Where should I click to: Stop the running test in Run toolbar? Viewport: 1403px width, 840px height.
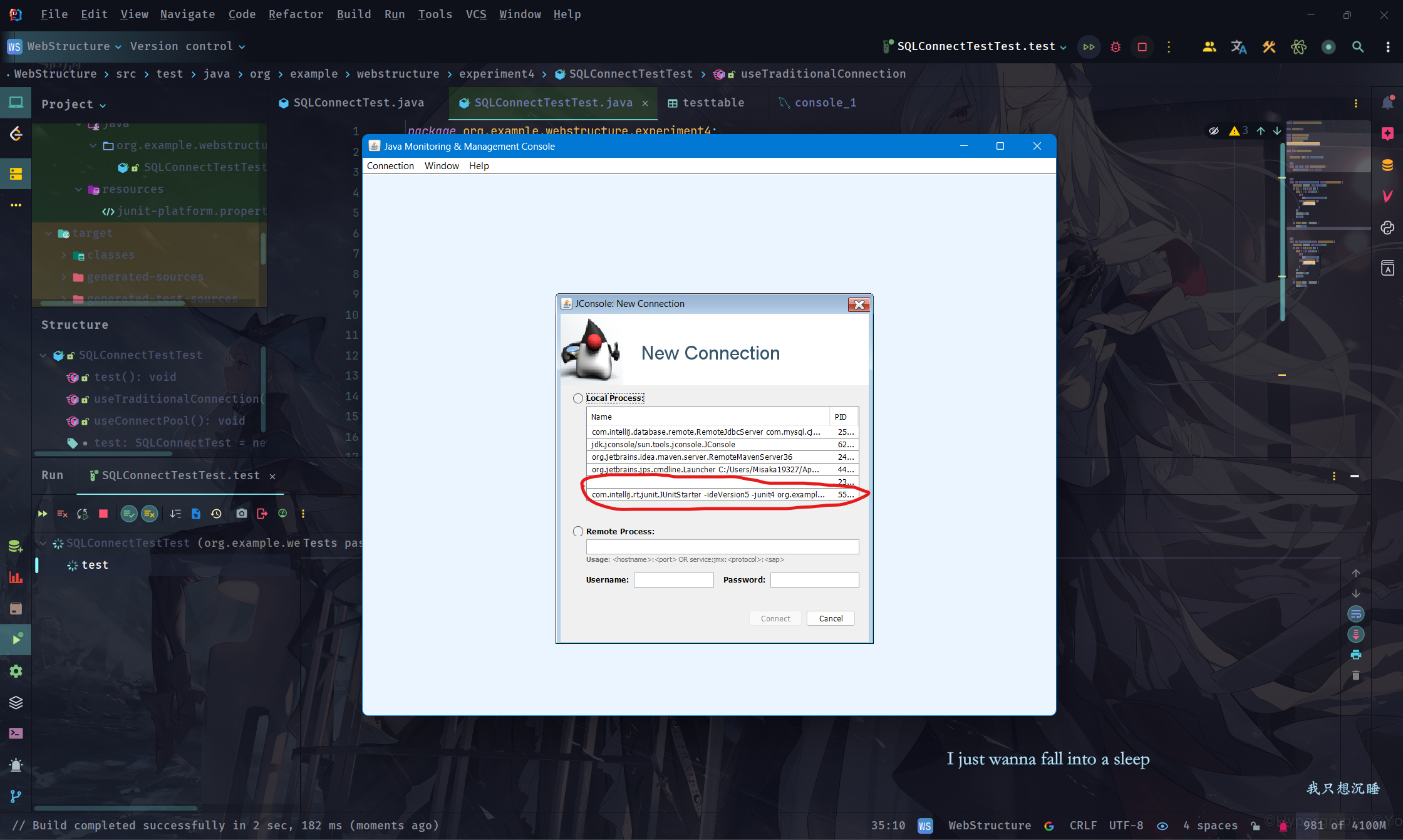(103, 514)
